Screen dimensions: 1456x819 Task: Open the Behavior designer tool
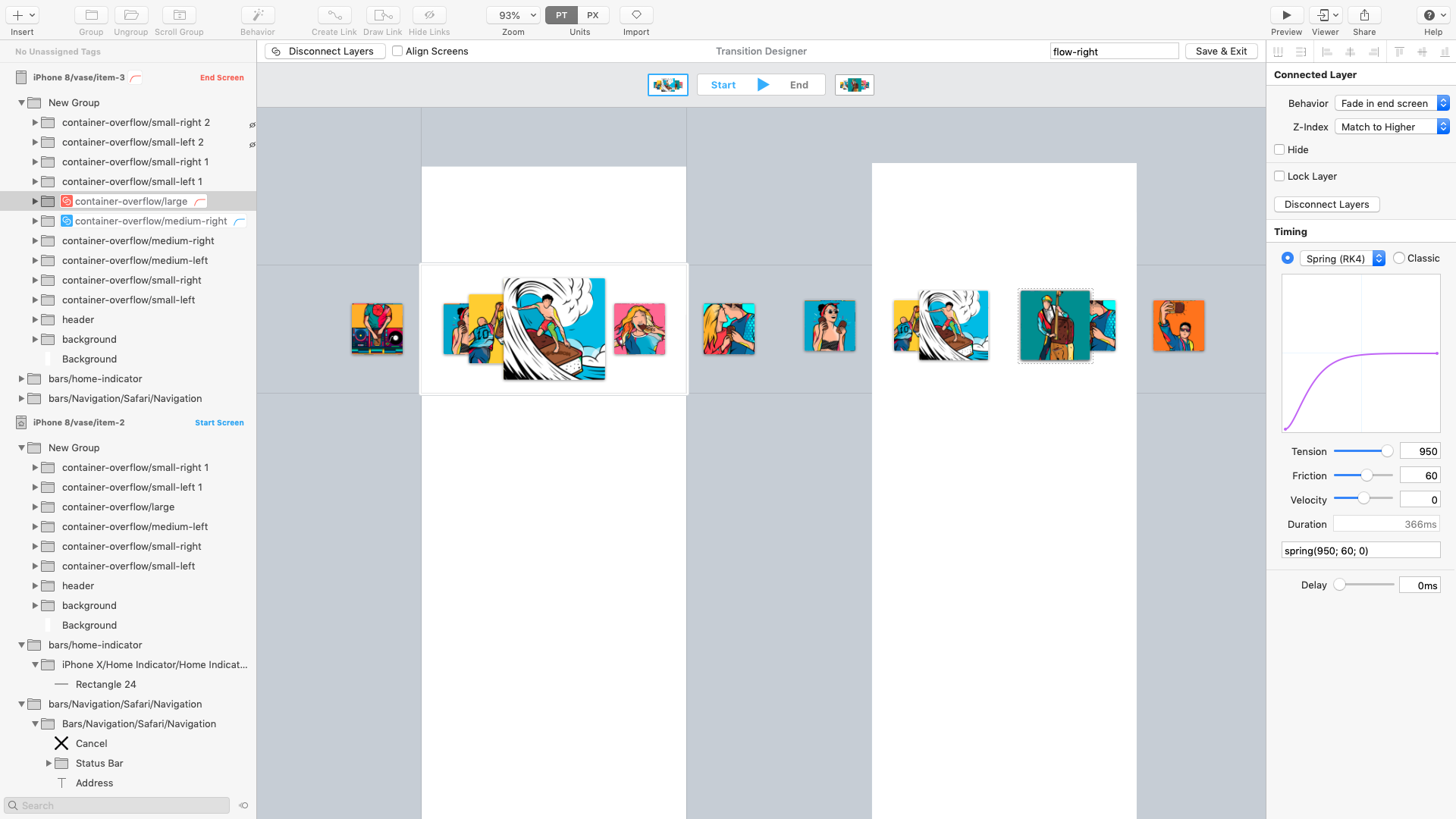pos(258,15)
